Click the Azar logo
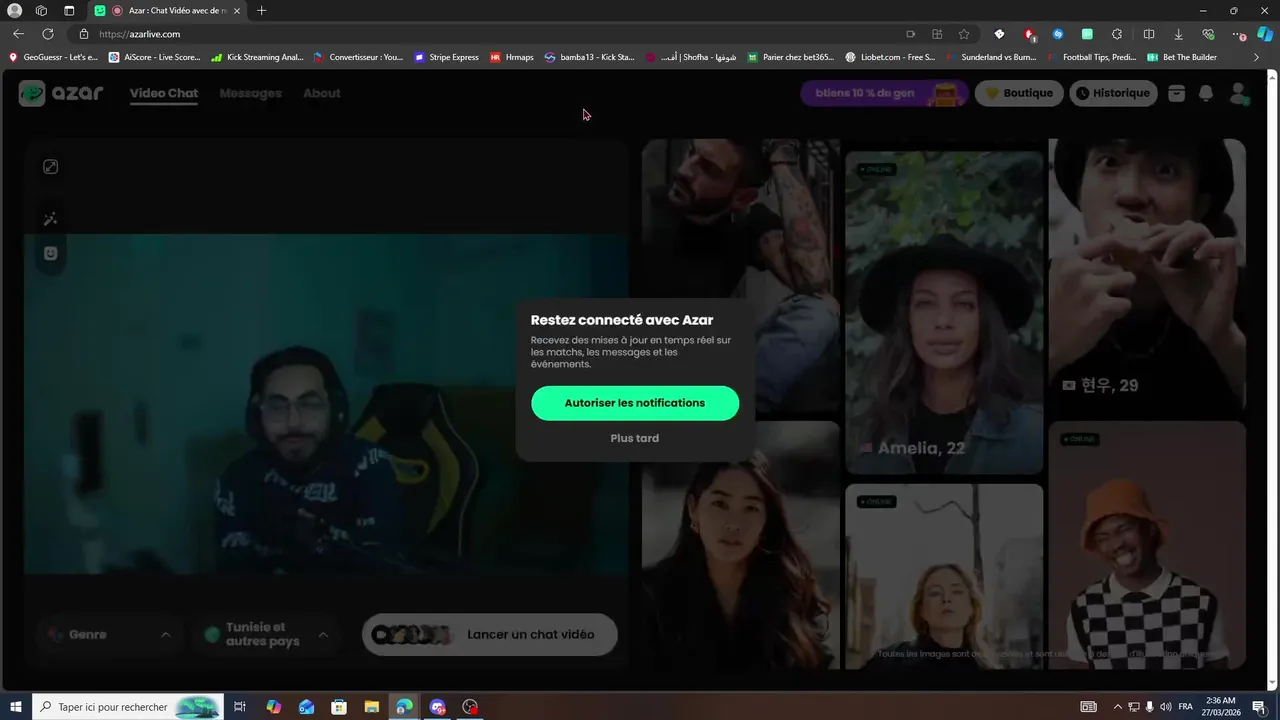Screen dimensions: 1280x720 pos(61,93)
